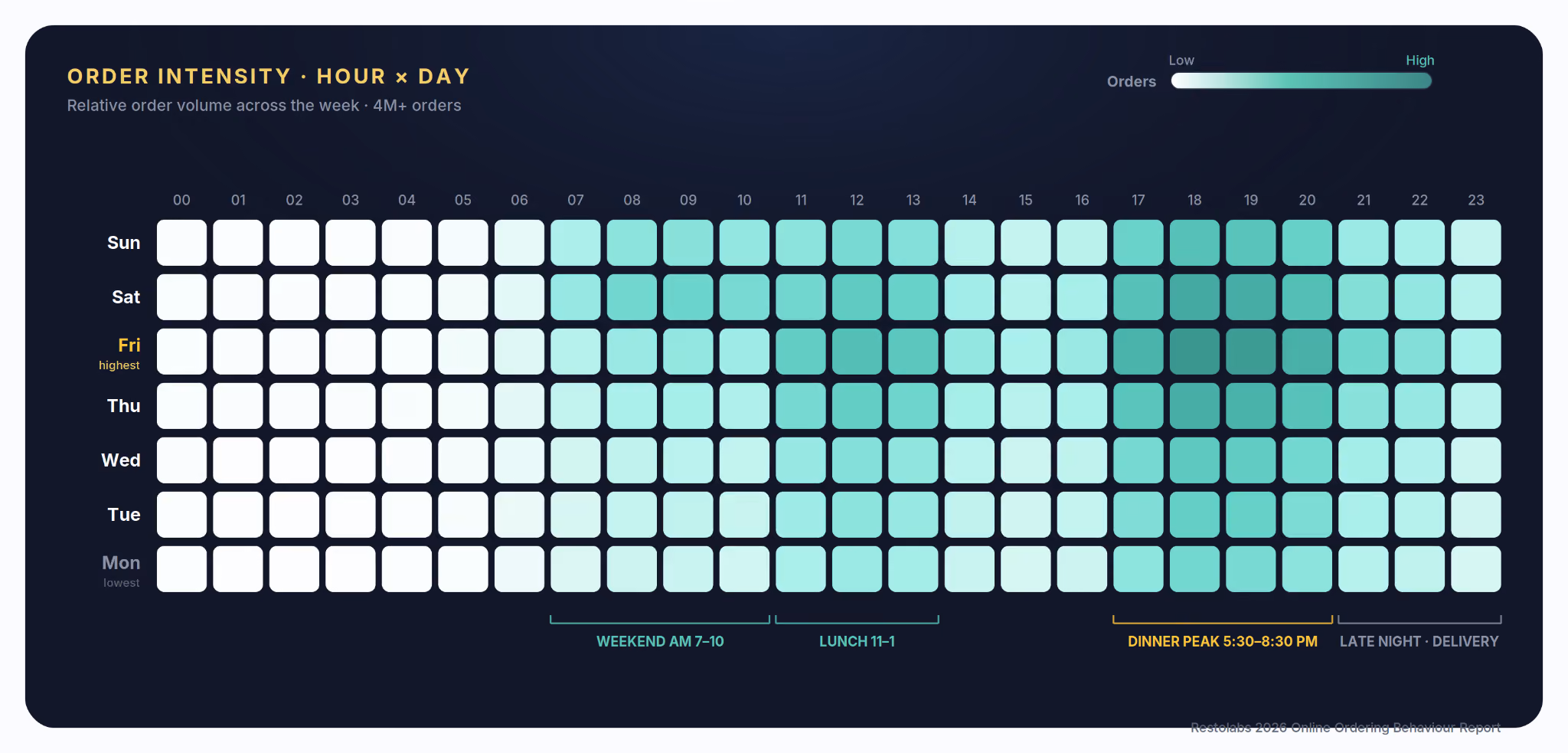Click the Mon row label

pos(121,563)
